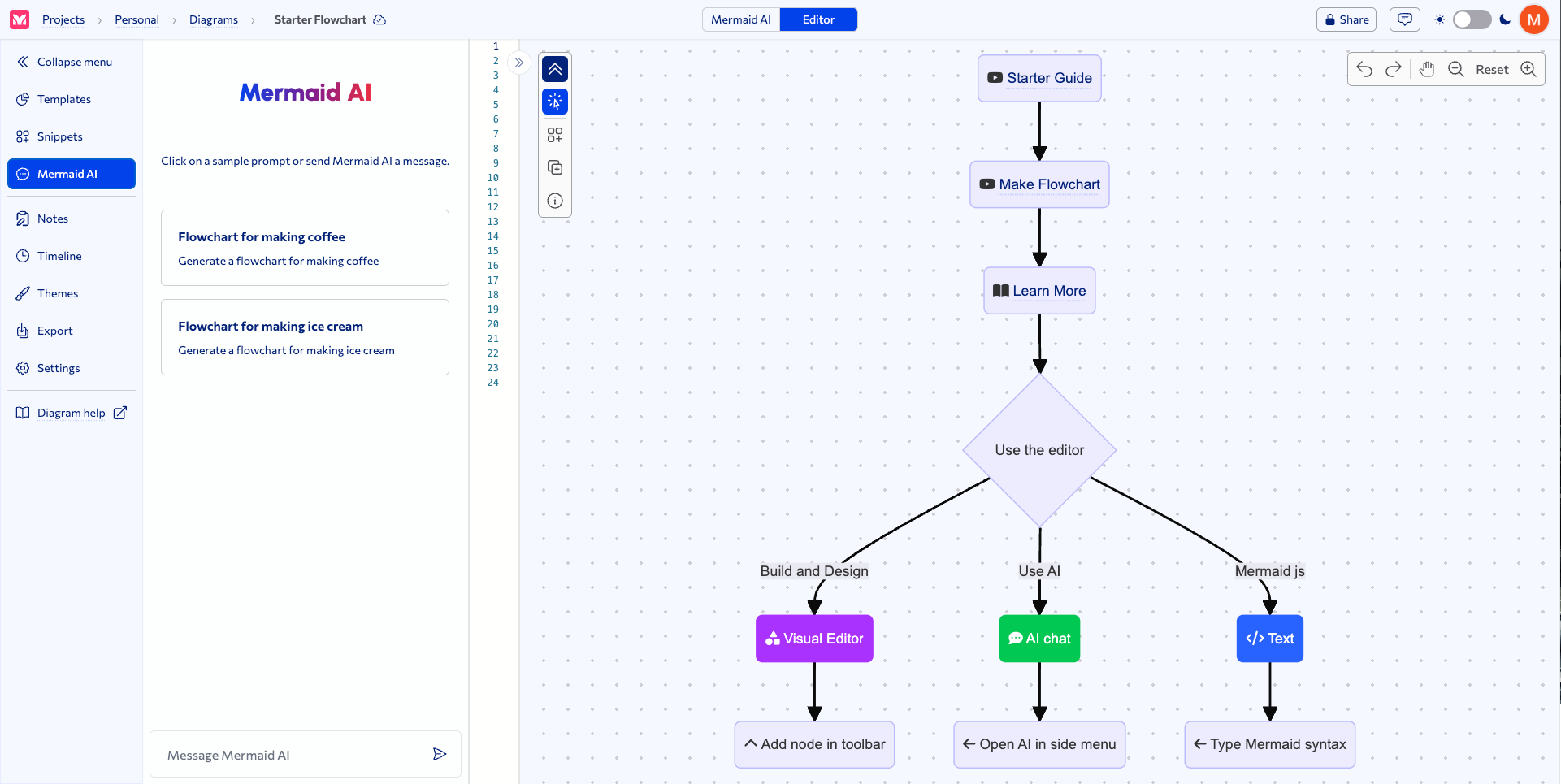Click the Mermaid Chart logo icon
This screenshot has height=784, width=1561.
click(20, 19)
